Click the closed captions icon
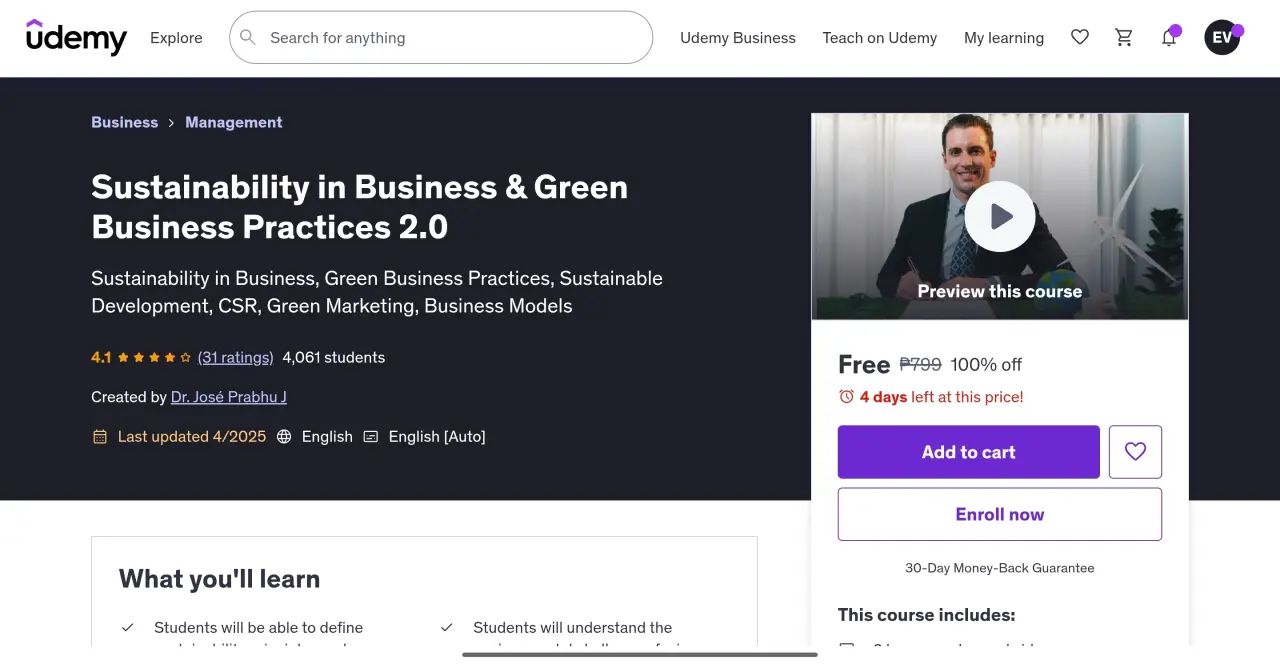 (371, 437)
